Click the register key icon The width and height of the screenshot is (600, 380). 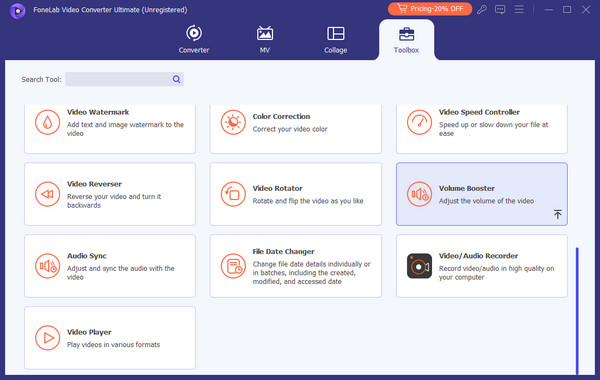point(482,9)
